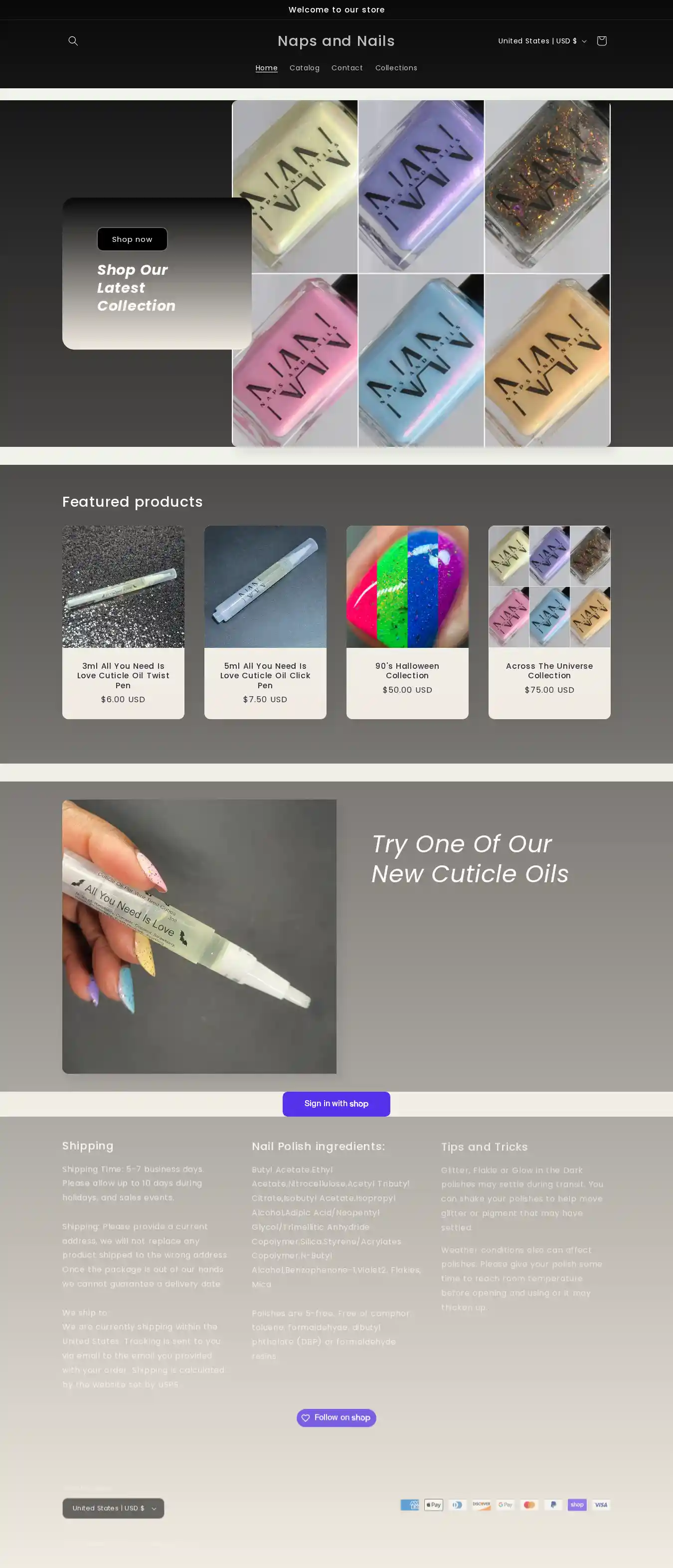
Task: Open Across The Universe Collection link
Action: click(549, 670)
